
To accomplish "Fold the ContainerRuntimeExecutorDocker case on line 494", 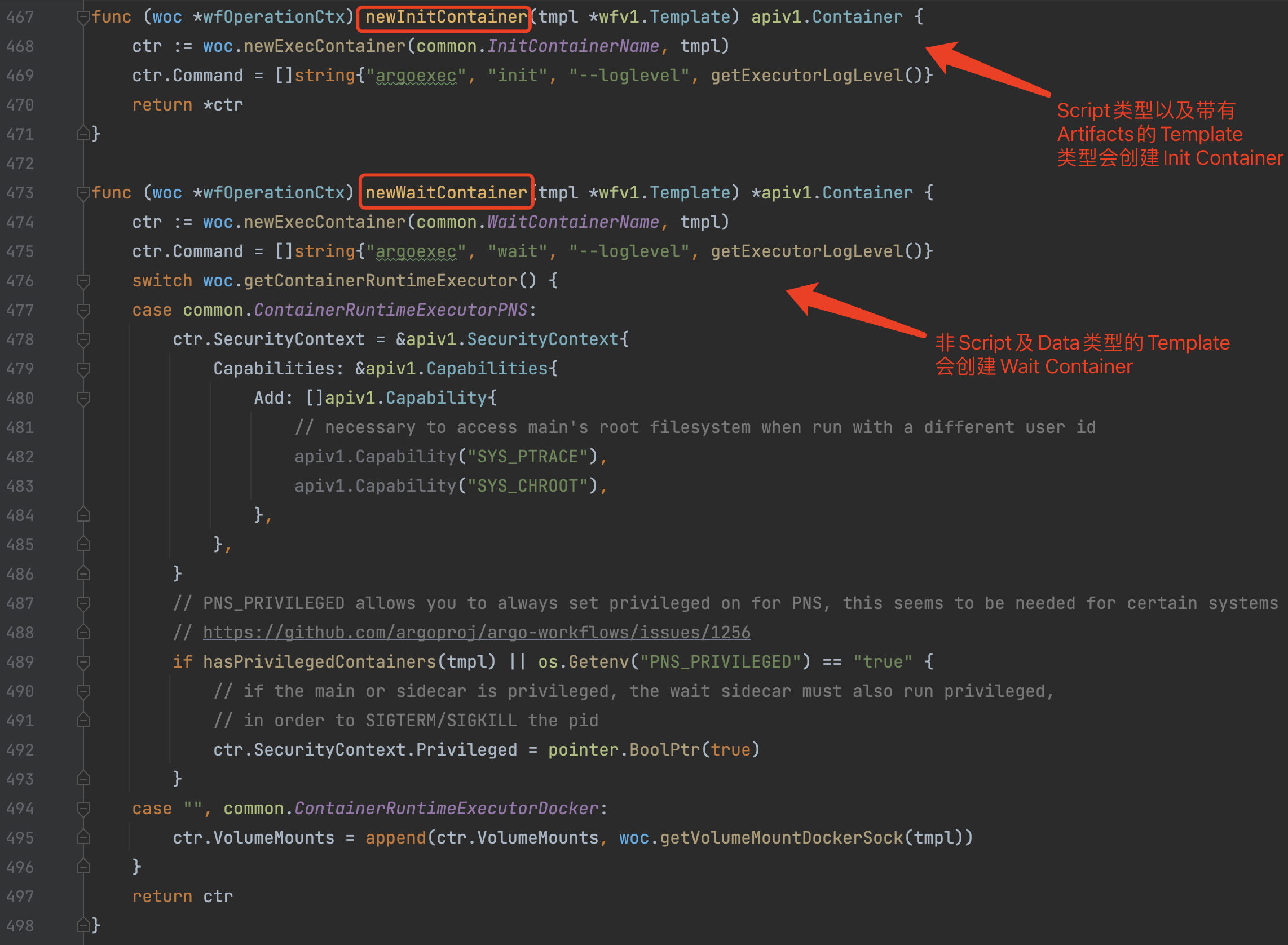I will (83, 809).
